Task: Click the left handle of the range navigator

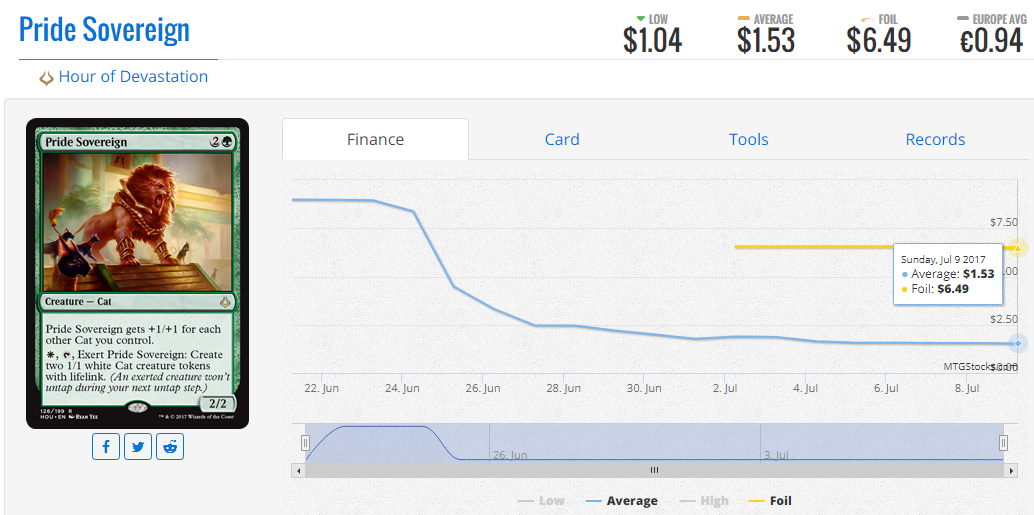Action: point(306,443)
